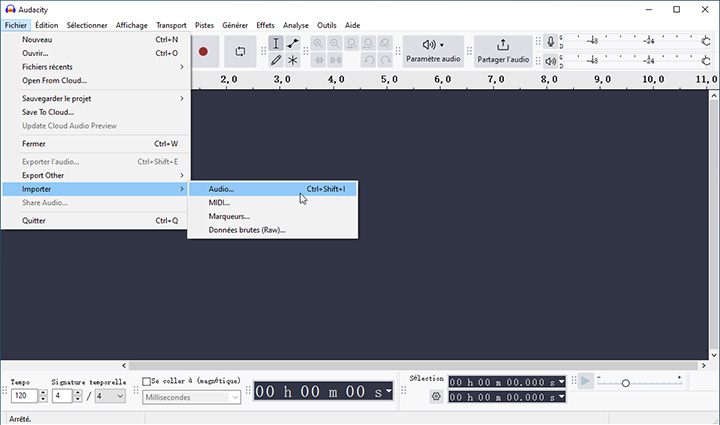Click the red Record button
Screen dimensions: 720x425
pos(203,51)
